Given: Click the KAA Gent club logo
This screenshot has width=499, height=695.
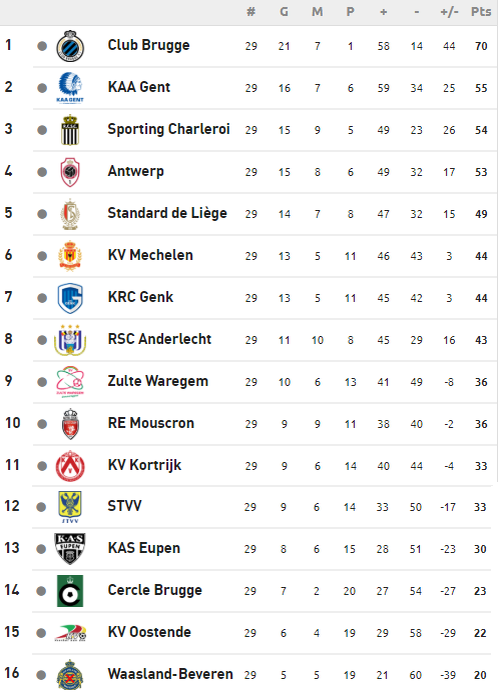Looking at the screenshot, I should click(x=70, y=87).
